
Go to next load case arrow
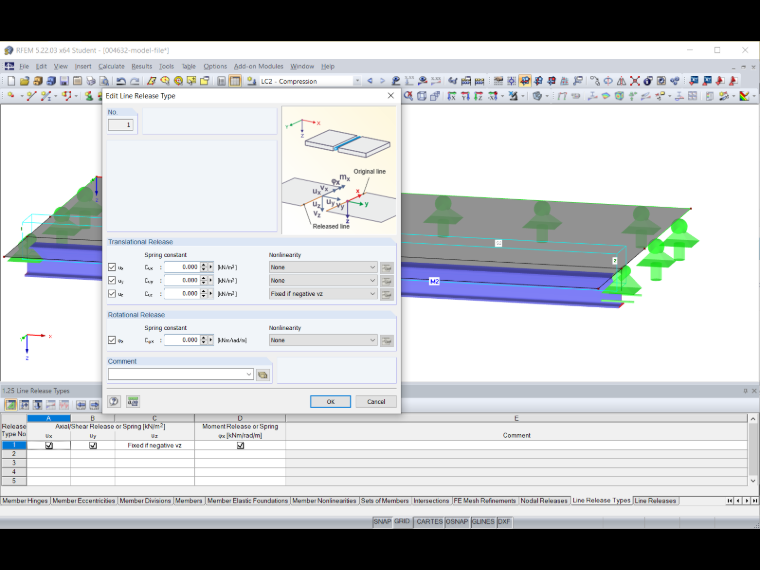(x=382, y=81)
